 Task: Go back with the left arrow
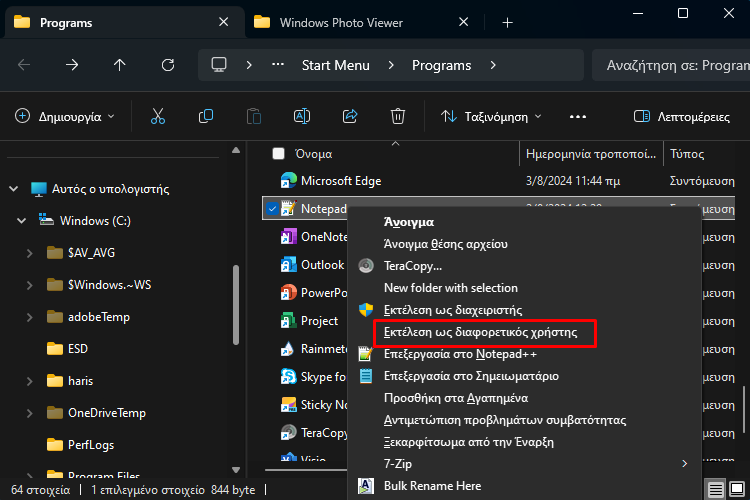click(x=24, y=65)
